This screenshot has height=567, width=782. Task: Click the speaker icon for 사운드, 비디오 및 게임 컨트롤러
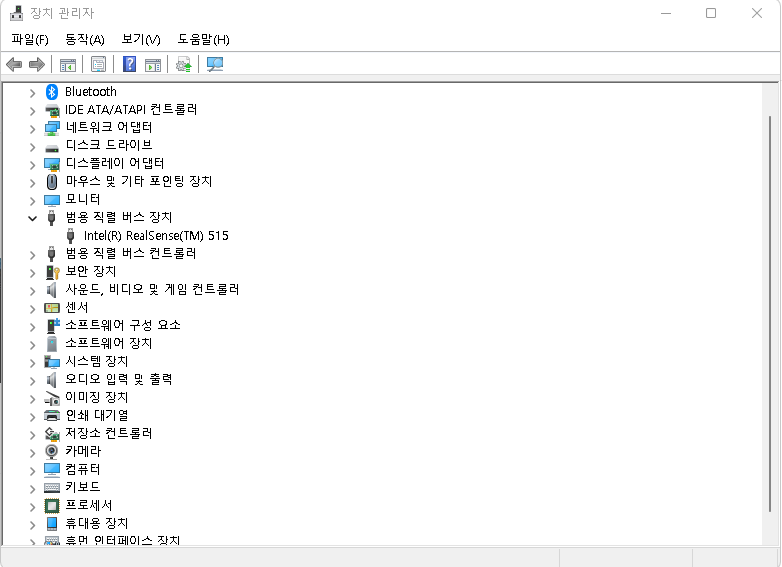point(51,290)
